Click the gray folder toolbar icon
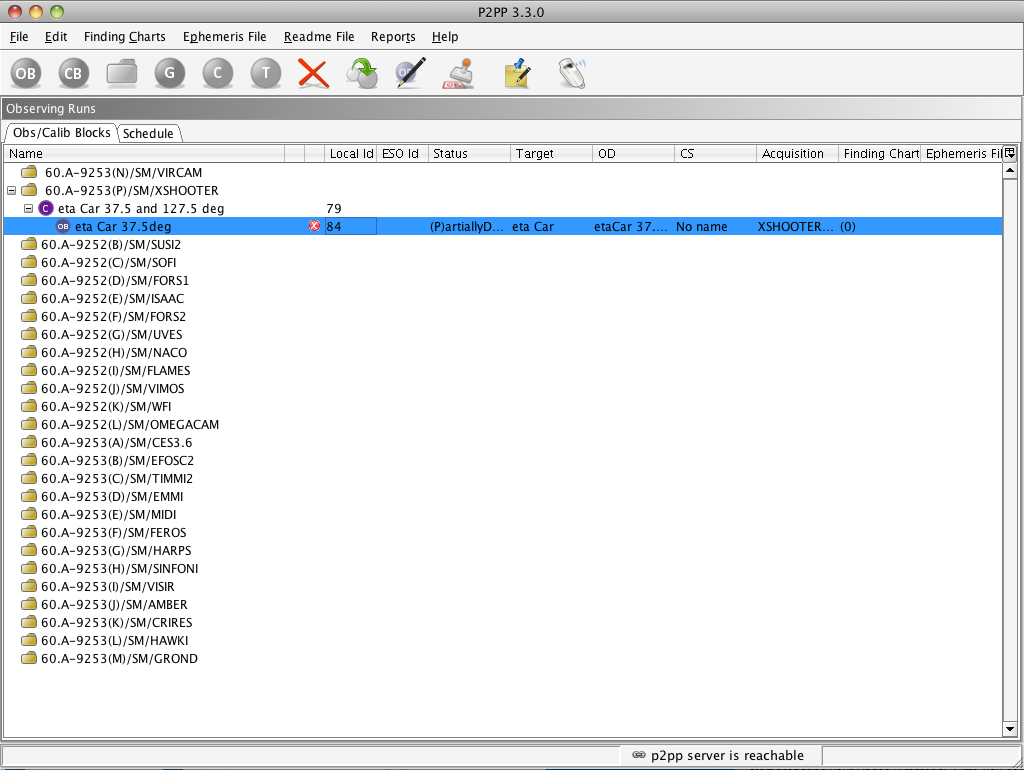Image resolution: width=1024 pixels, height=770 pixels. tap(121, 72)
